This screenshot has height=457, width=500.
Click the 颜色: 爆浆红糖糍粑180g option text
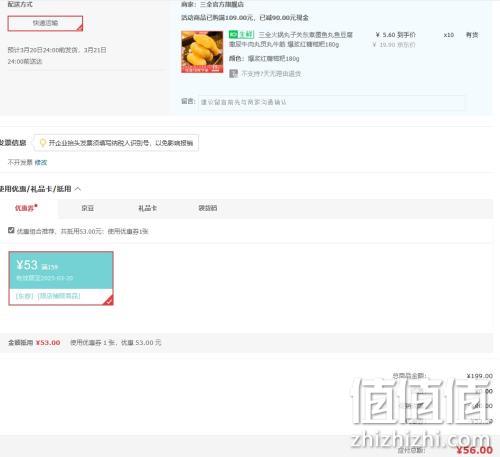(264, 59)
